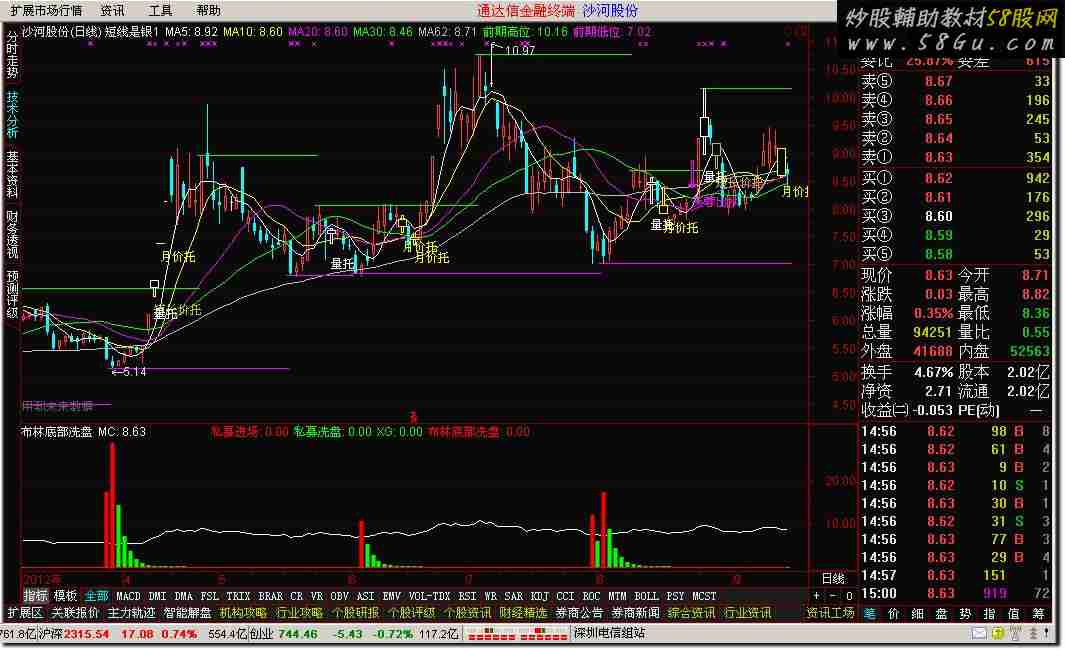Click the tall red volume bar in indicator panel
Image resolution: width=1065 pixels, height=650 pixels.
point(112,505)
